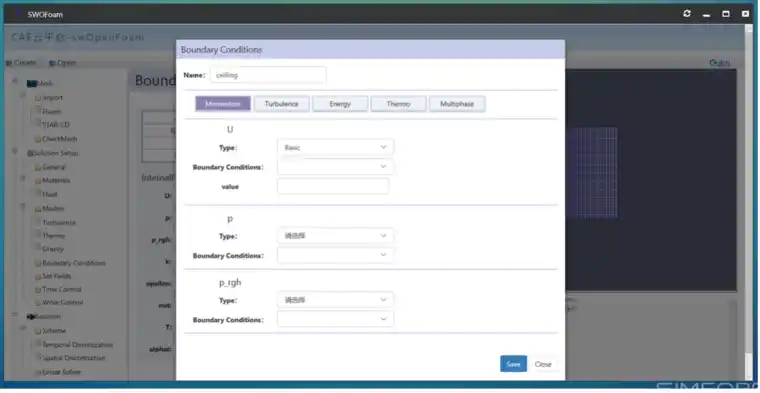Click the Create button in the background toolbar
The image size is (760, 393).
pos(21,63)
